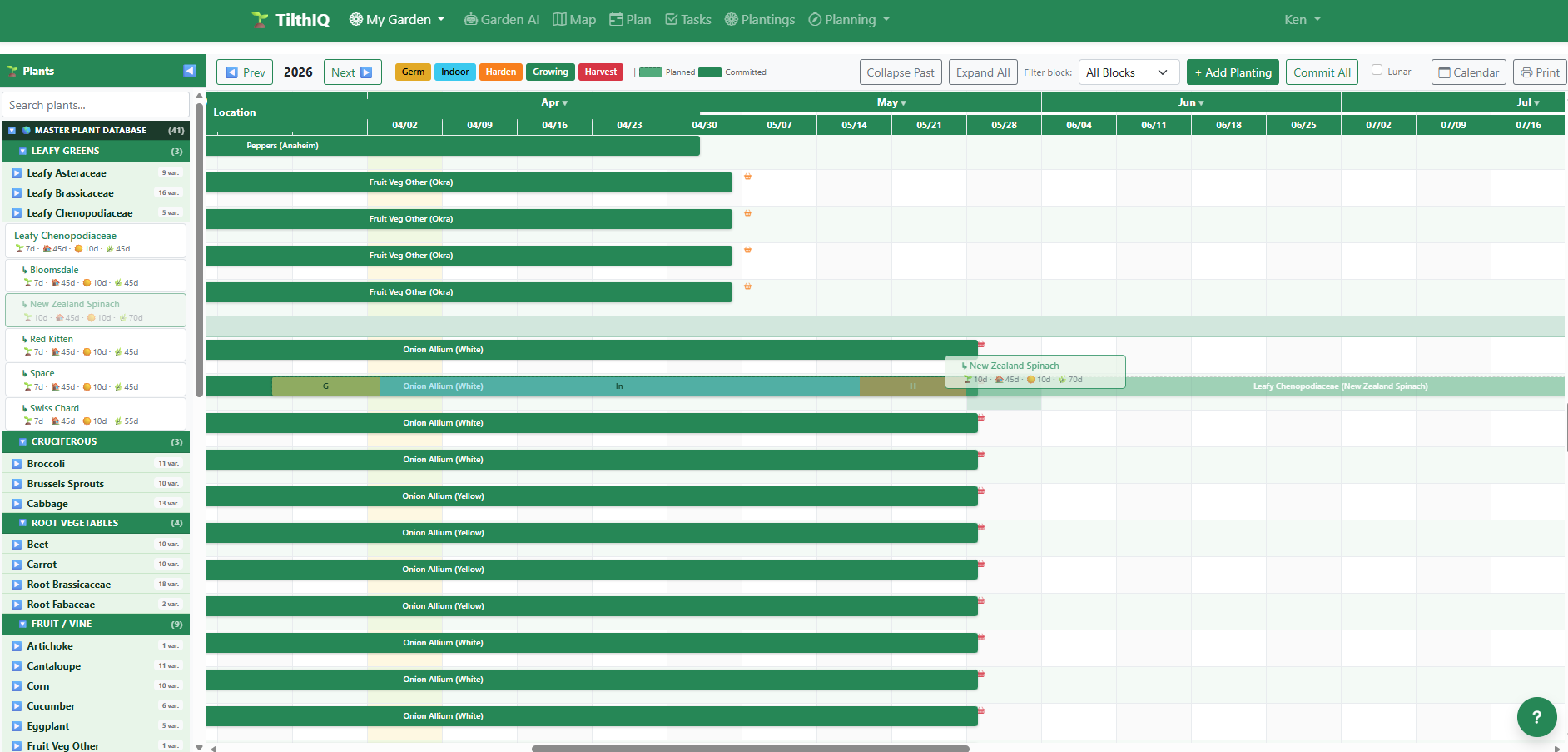This screenshot has width=1568, height=752.
Task: Expand Artichoke varieties
Action: point(17,646)
